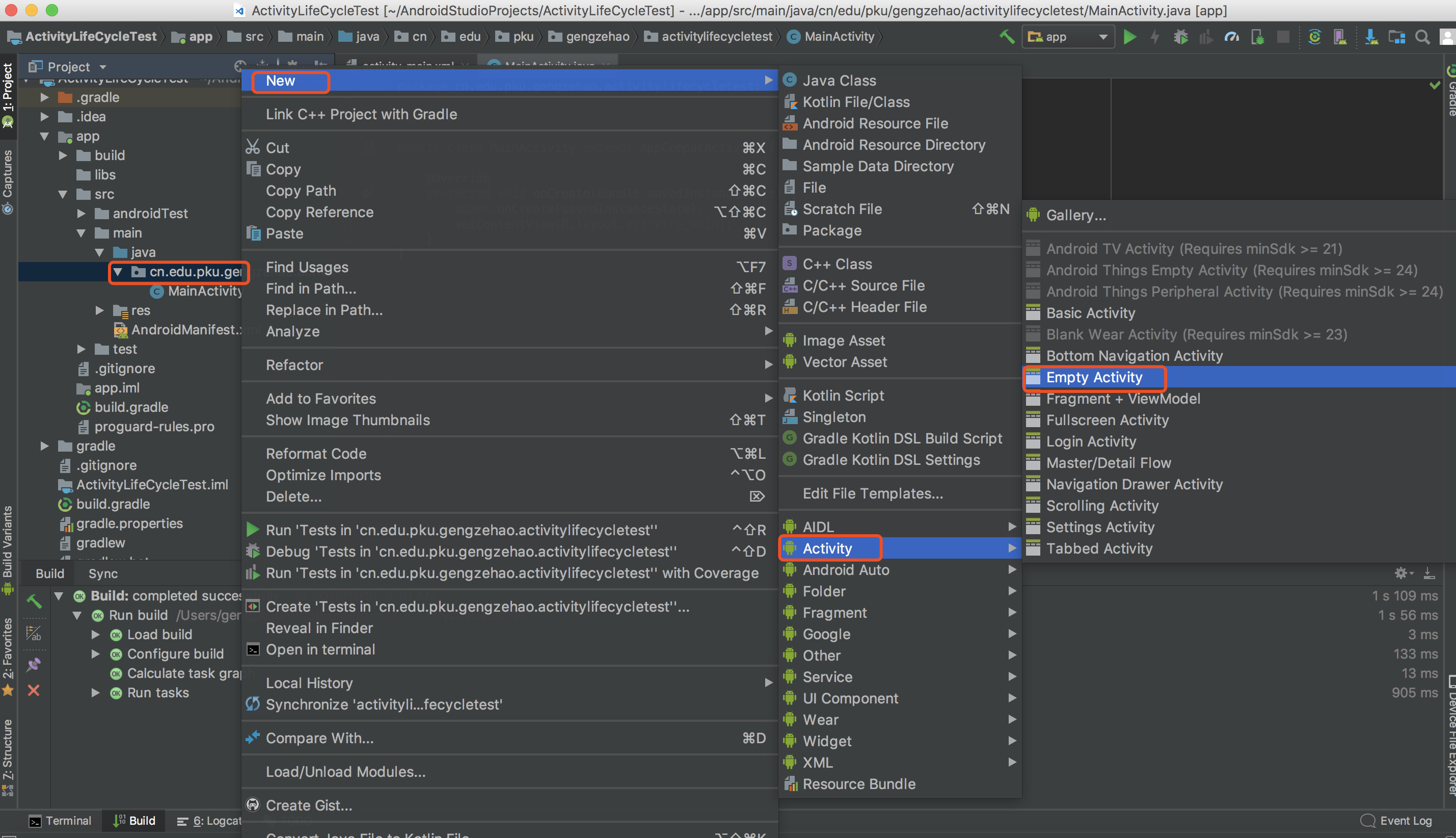Click Create Gist... in the context menu
The image size is (1456, 838).
pos(509,805)
